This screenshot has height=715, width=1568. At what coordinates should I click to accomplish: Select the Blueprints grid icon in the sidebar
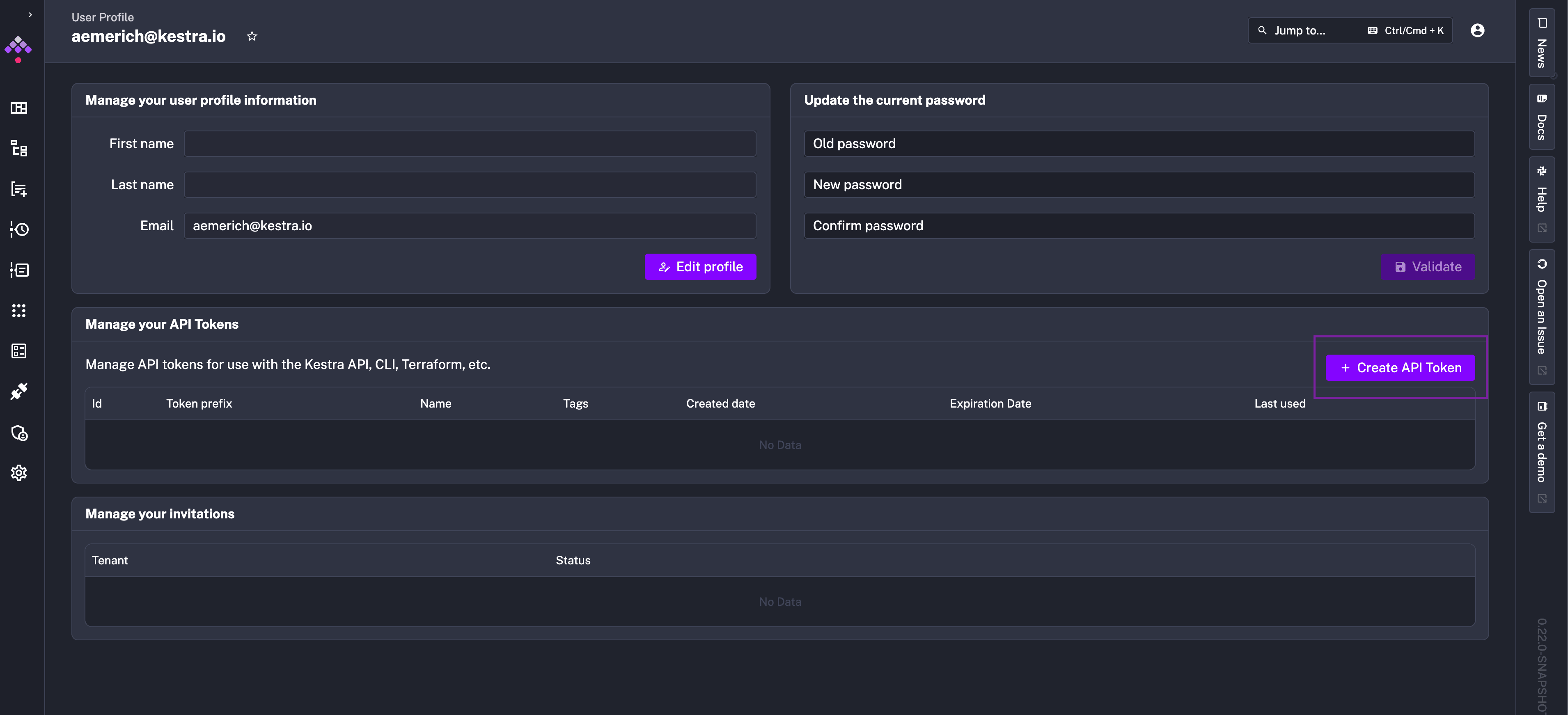click(x=19, y=311)
